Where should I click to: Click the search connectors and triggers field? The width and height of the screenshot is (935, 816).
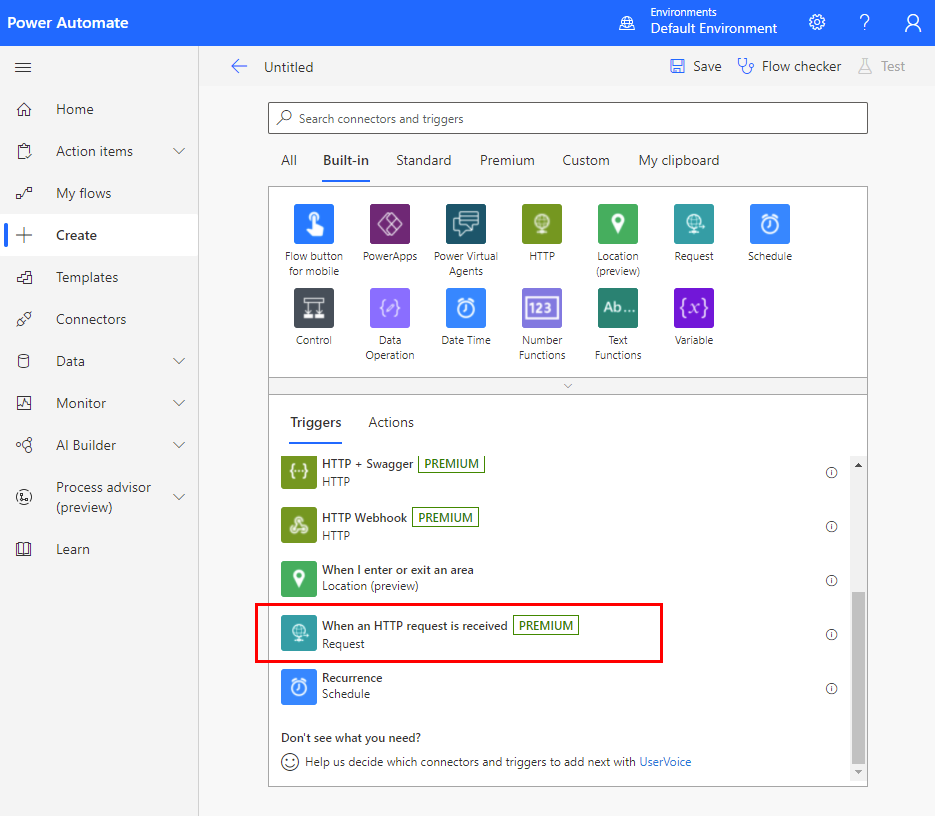[568, 118]
